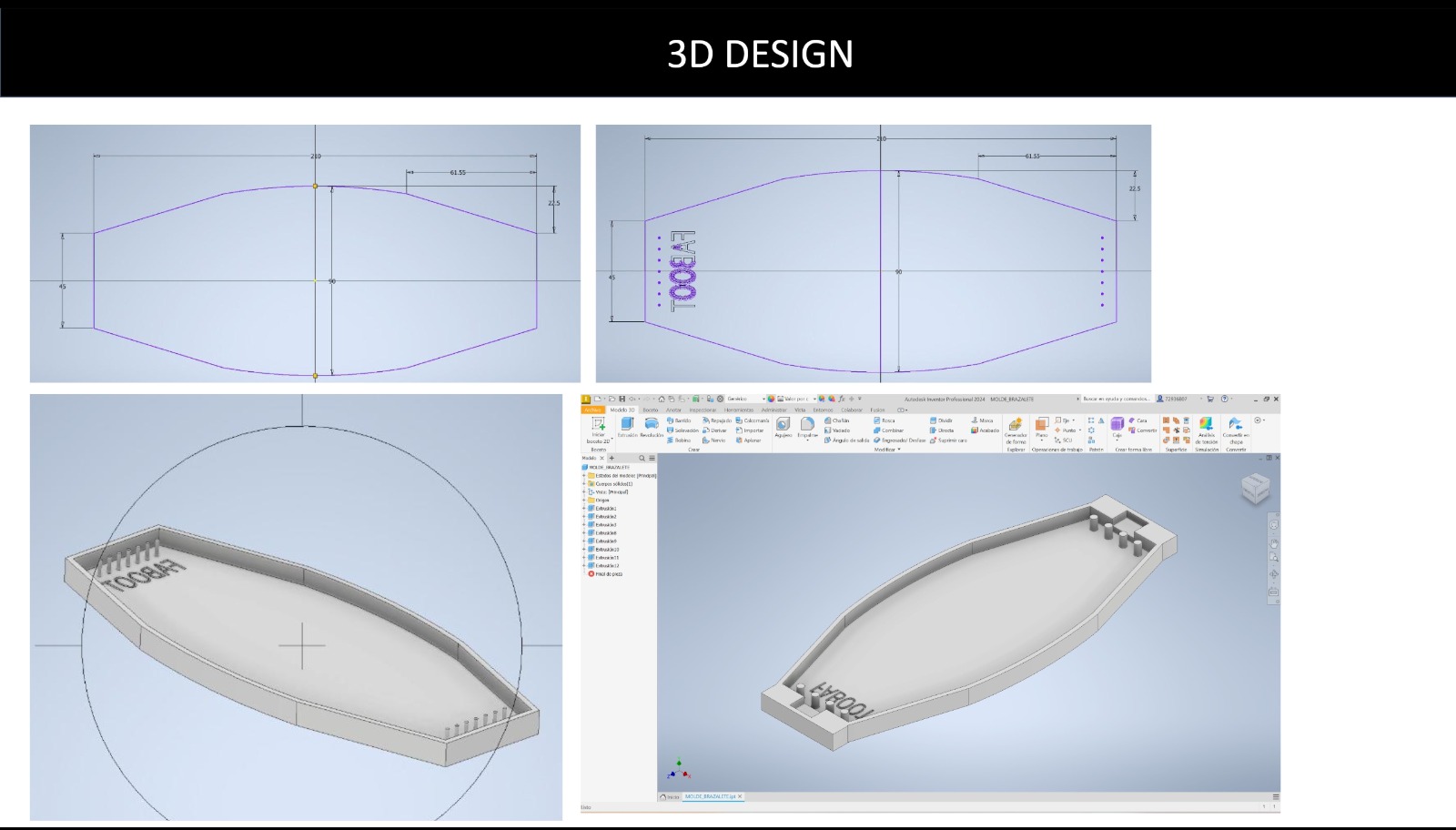This screenshot has height=830, width=1456.
Task: Open the Archivo menu tab
Action: pyautogui.click(x=592, y=410)
